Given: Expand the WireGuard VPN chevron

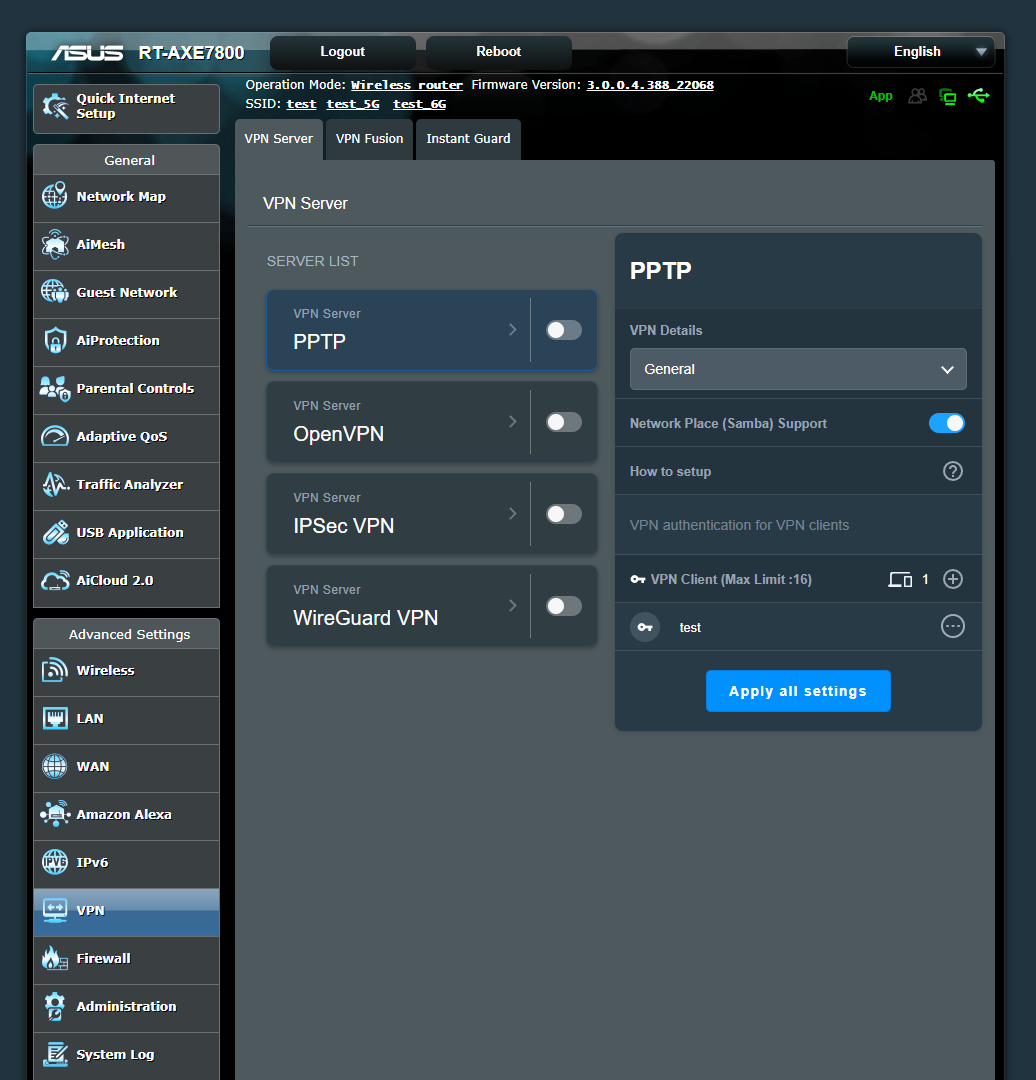Looking at the screenshot, I should coord(512,605).
